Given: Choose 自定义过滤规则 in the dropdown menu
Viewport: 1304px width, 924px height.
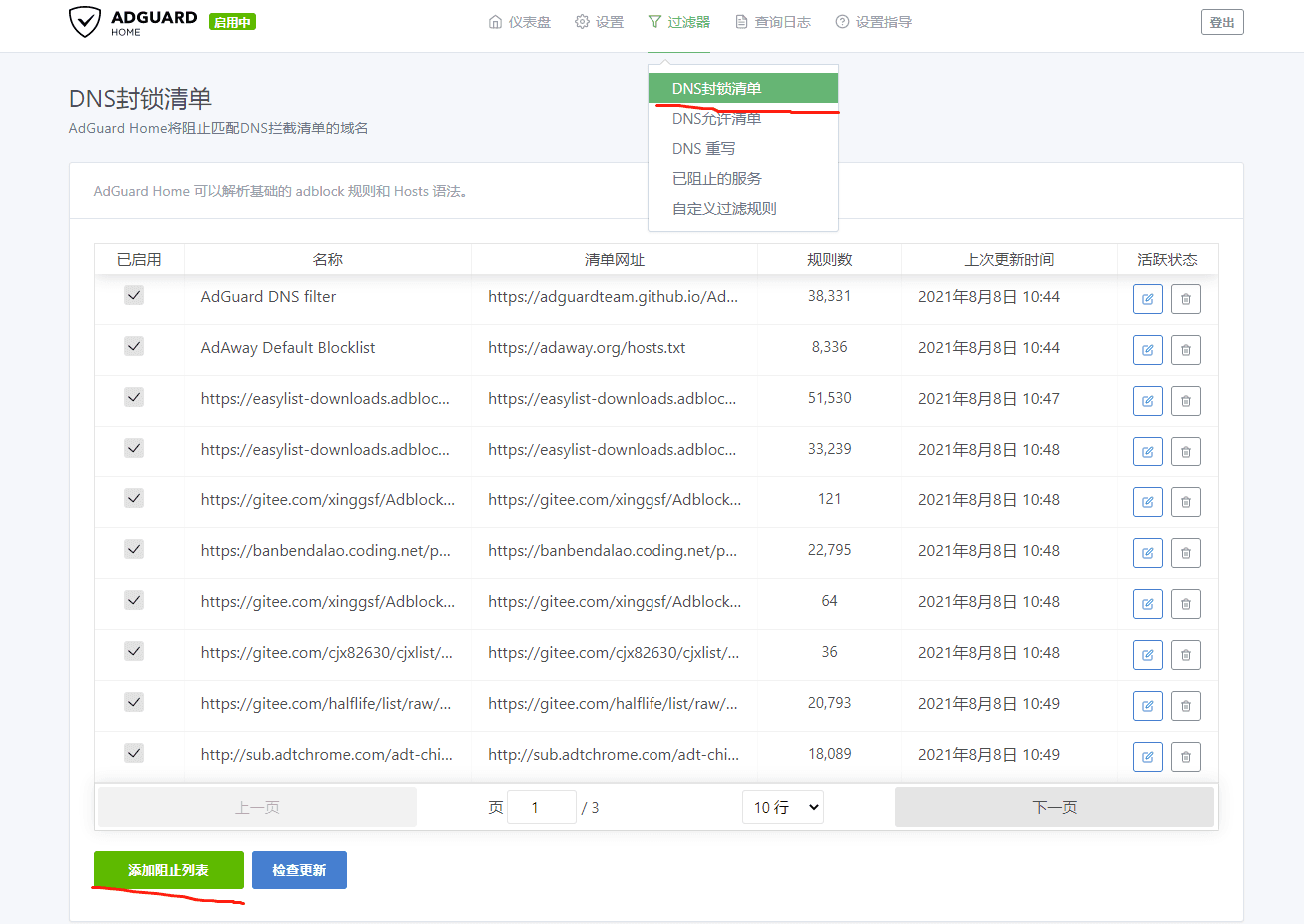Looking at the screenshot, I should pos(724,208).
